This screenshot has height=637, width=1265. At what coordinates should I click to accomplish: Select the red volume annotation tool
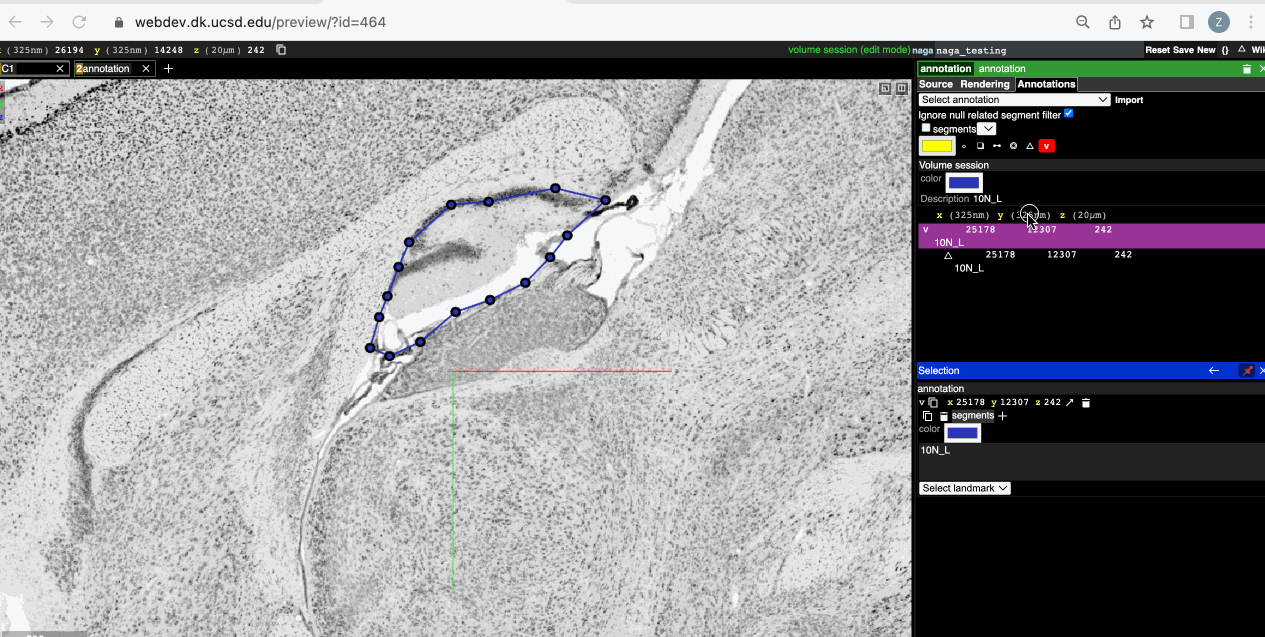[x=1047, y=146]
